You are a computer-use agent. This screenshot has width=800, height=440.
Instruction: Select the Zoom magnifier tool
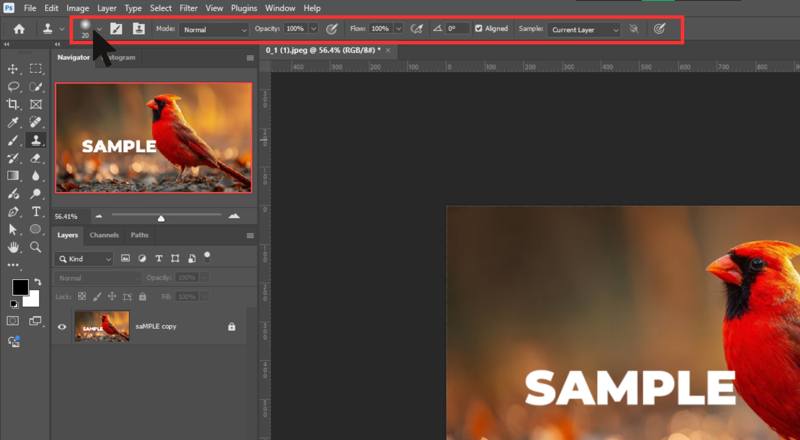point(36,246)
